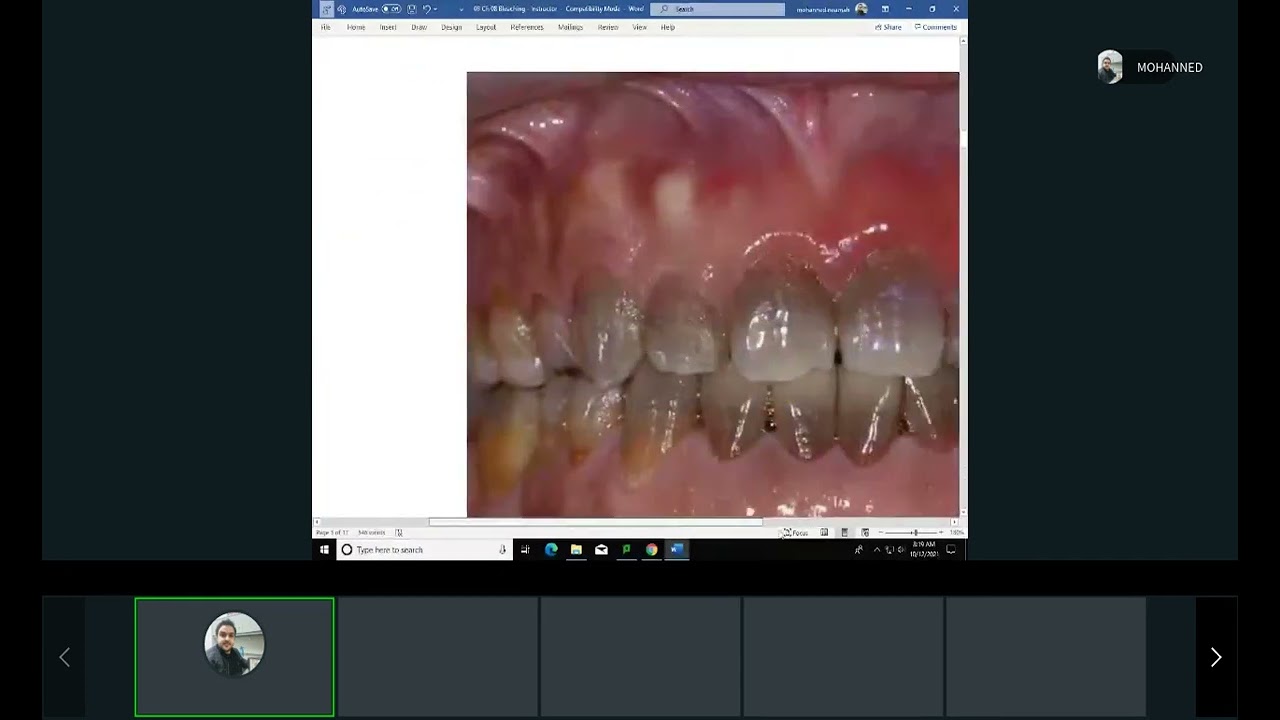Switch to Read Mode view icon
The height and width of the screenshot is (720, 1280).
tap(824, 532)
